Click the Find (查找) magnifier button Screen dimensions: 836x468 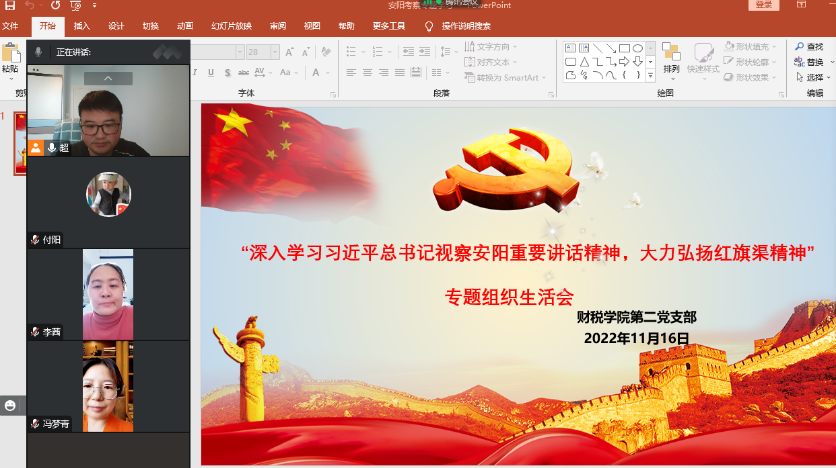[808, 46]
